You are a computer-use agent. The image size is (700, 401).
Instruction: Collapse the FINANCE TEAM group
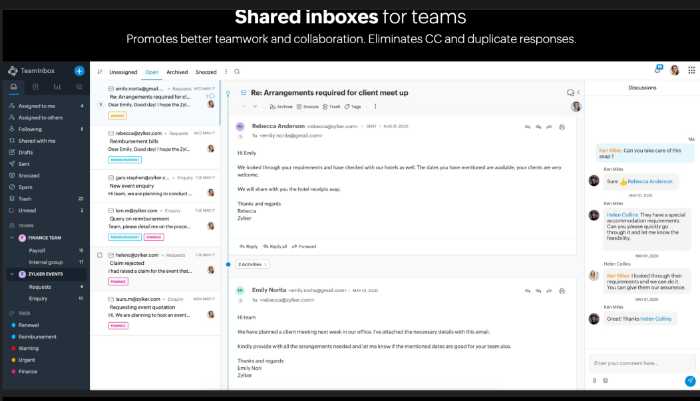coord(12,238)
